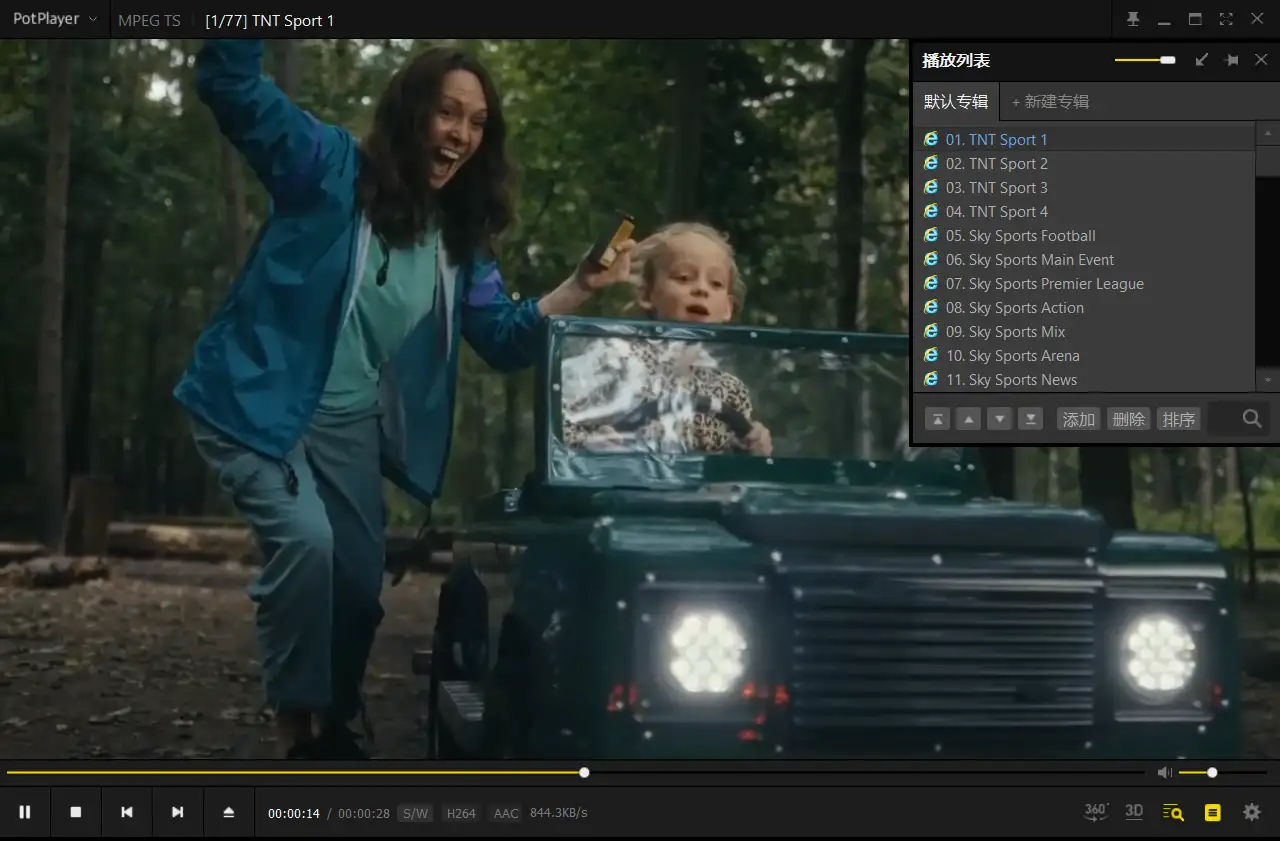
Task: Mute audio with the speaker icon
Action: (1164, 772)
